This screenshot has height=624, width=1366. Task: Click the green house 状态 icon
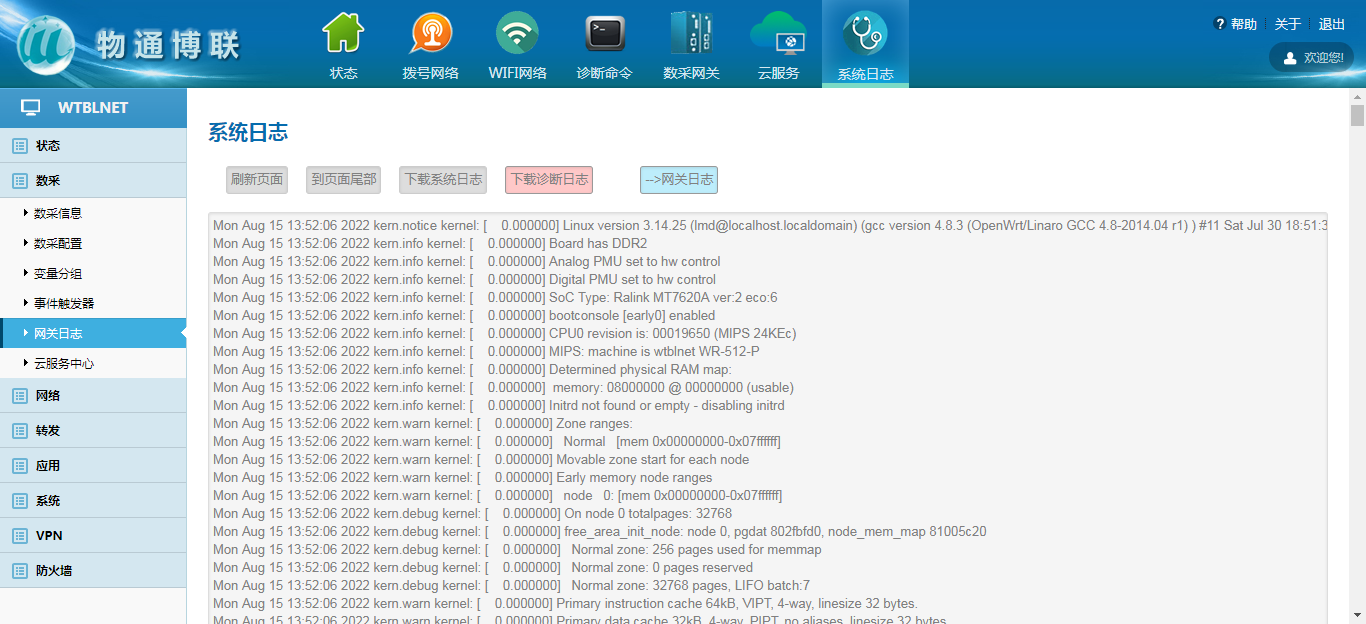(343, 35)
